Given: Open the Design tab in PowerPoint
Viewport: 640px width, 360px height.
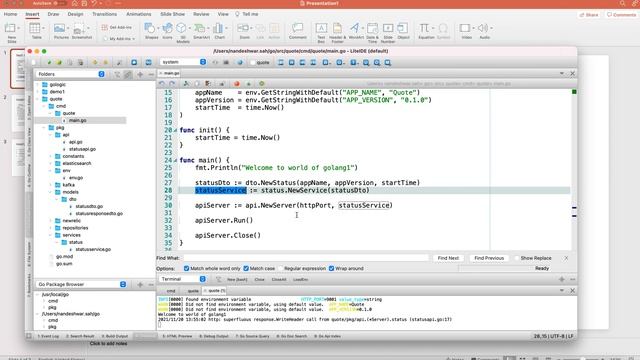Looking at the screenshot, I should [x=76, y=14].
